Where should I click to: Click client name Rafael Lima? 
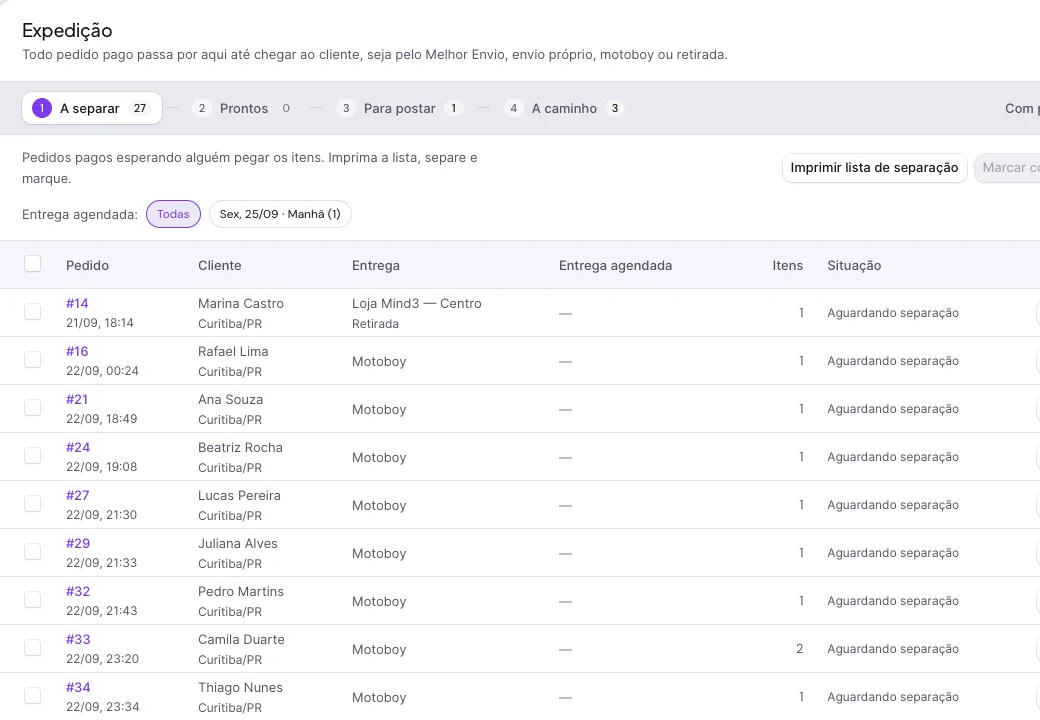point(233,351)
